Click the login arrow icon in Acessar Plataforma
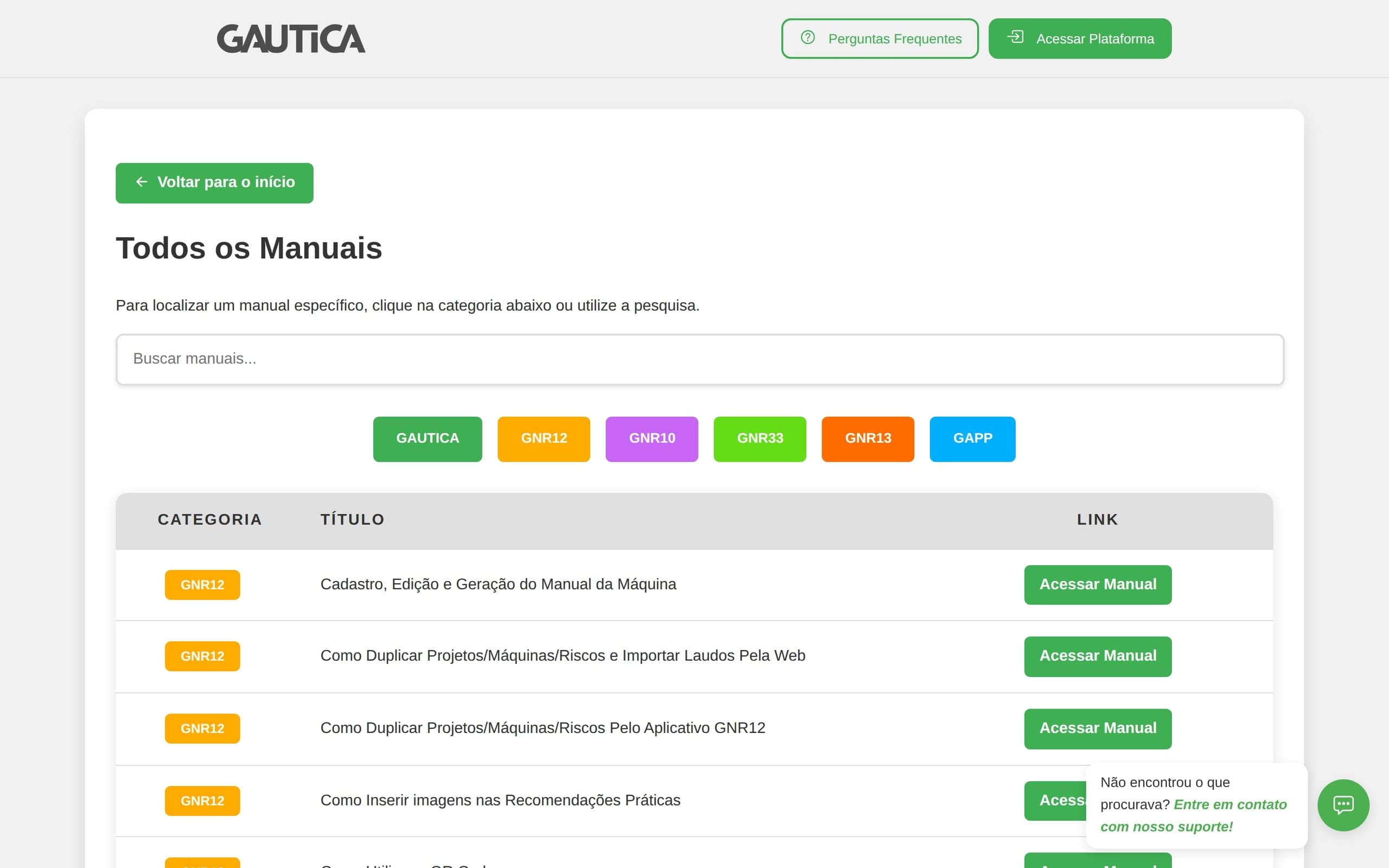This screenshot has width=1389, height=868. click(1015, 37)
